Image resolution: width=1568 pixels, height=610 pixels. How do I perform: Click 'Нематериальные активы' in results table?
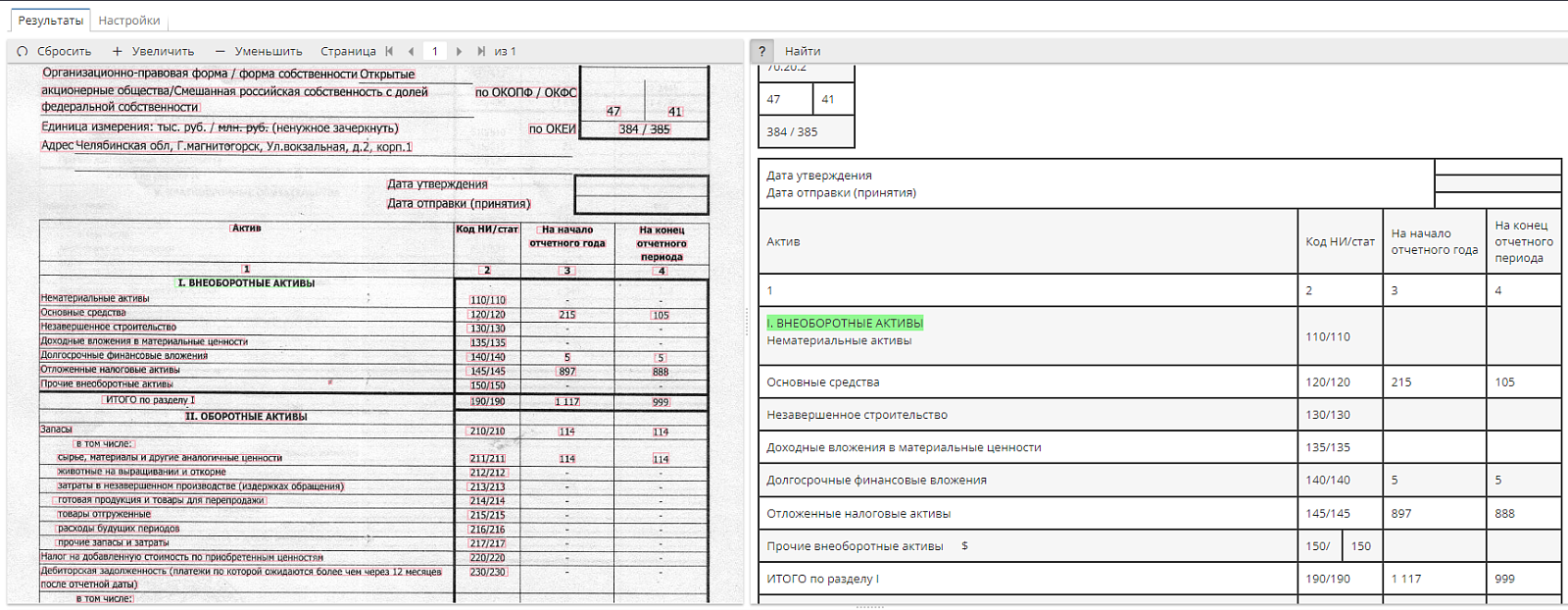[839, 340]
